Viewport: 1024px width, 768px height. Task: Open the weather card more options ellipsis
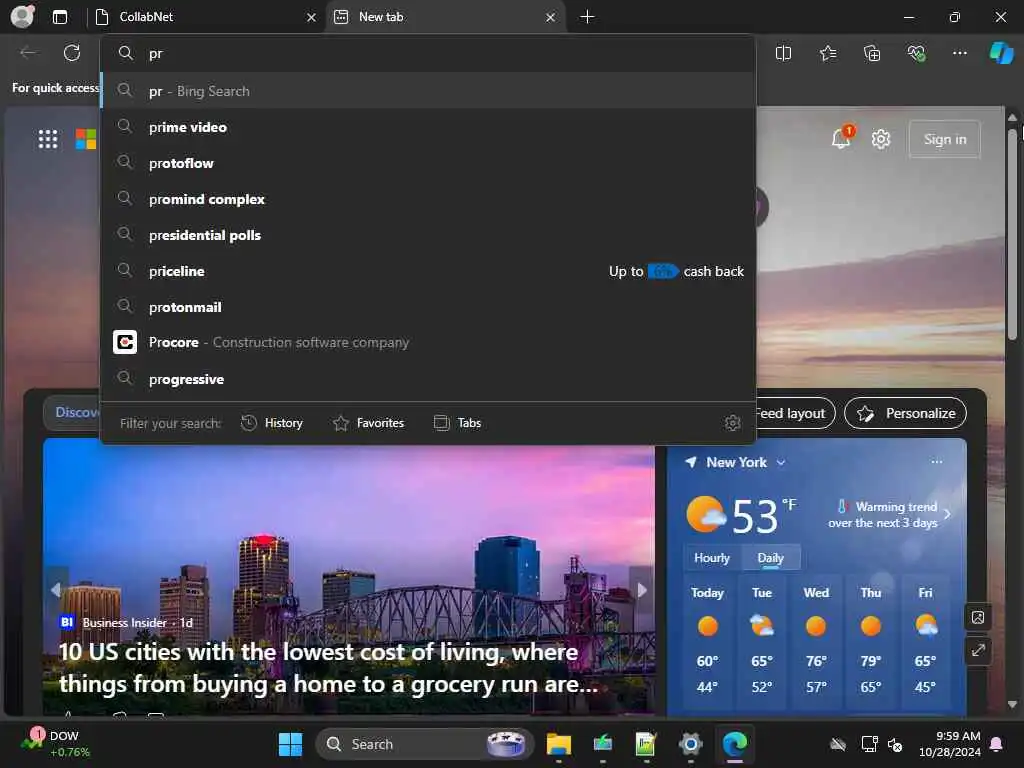coord(936,462)
